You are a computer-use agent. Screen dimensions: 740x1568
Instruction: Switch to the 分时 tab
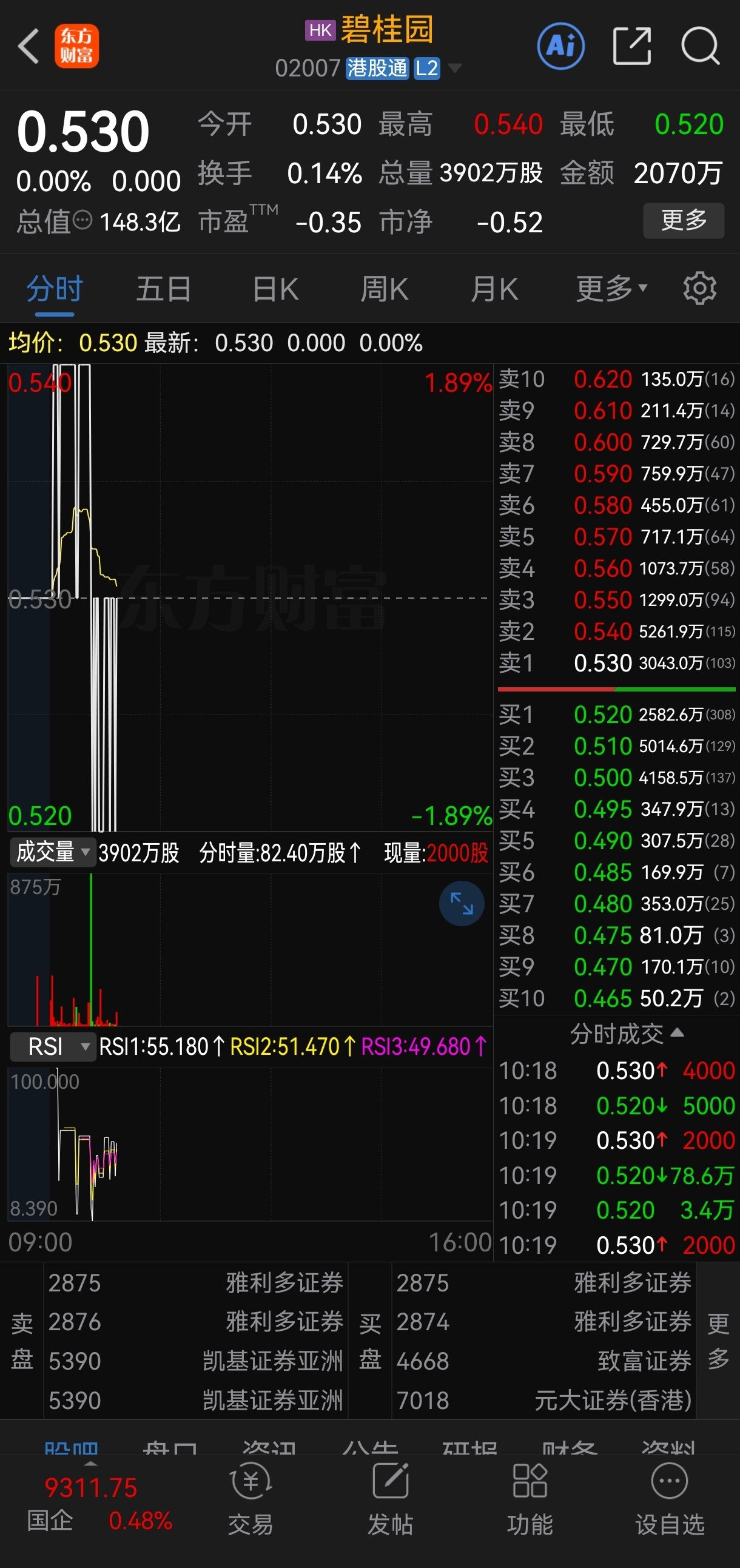click(x=55, y=289)
